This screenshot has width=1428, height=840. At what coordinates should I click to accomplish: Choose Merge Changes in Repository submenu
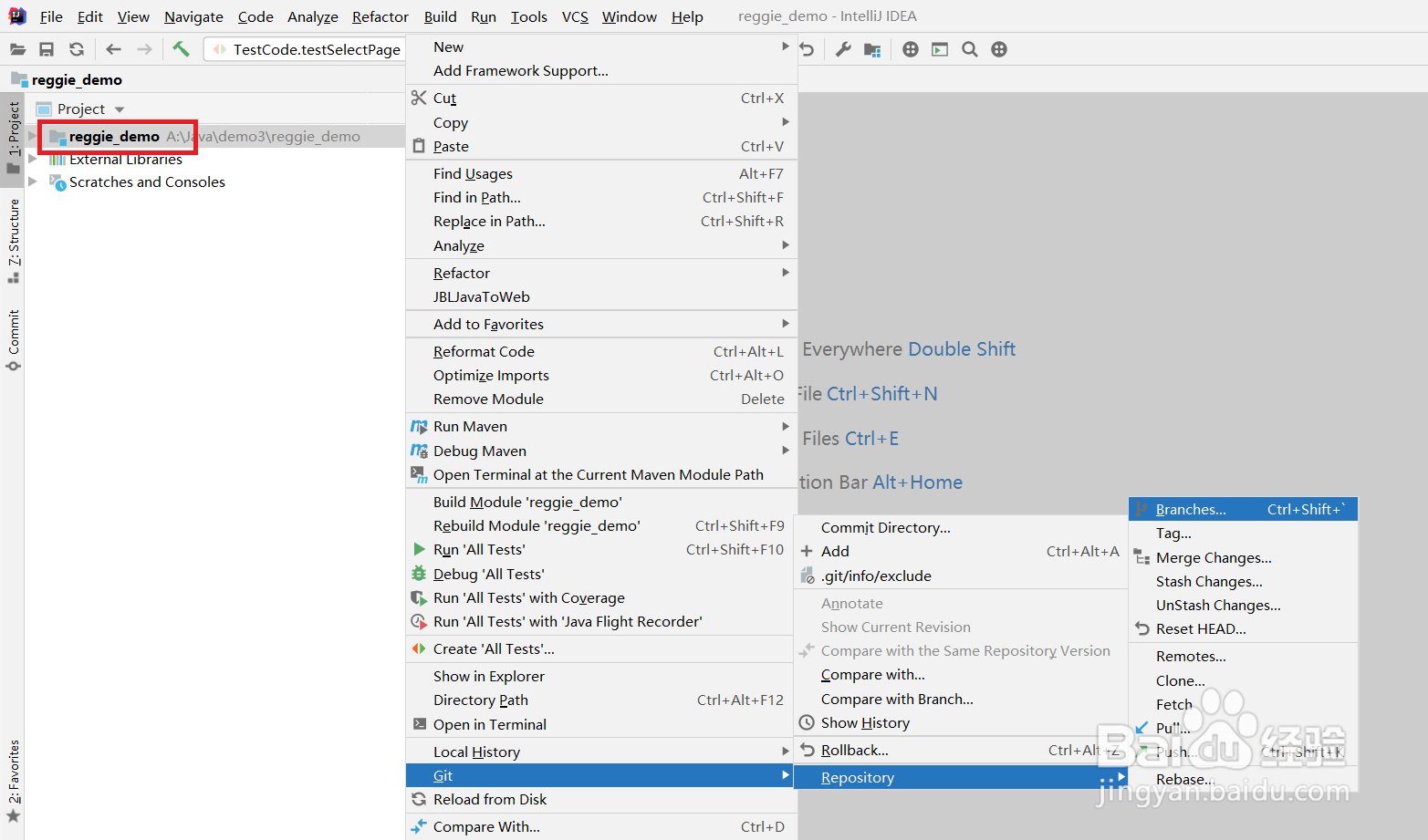tap(1243, 557)
